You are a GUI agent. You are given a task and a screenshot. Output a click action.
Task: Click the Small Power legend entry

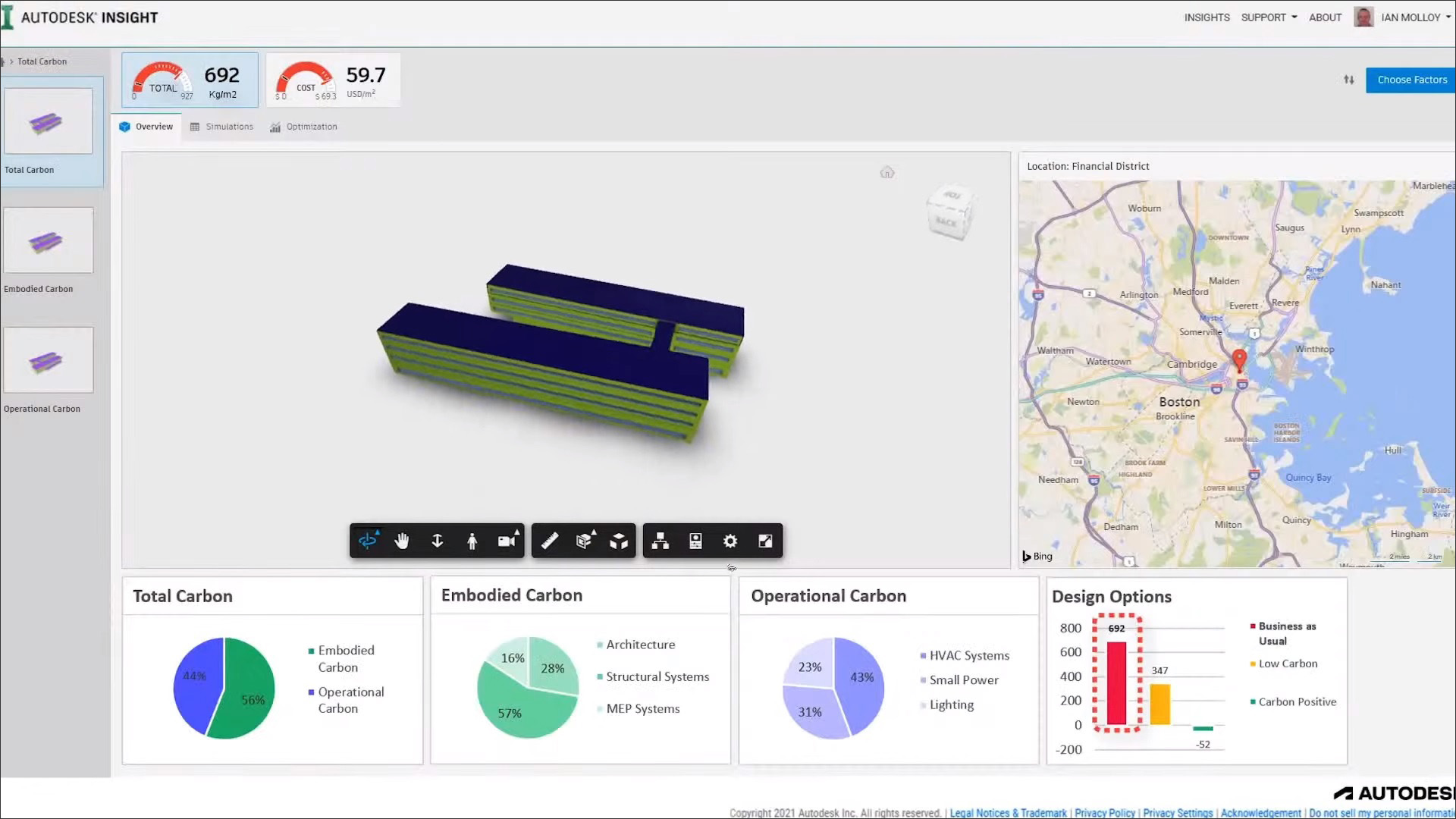[x=959, y=680]
